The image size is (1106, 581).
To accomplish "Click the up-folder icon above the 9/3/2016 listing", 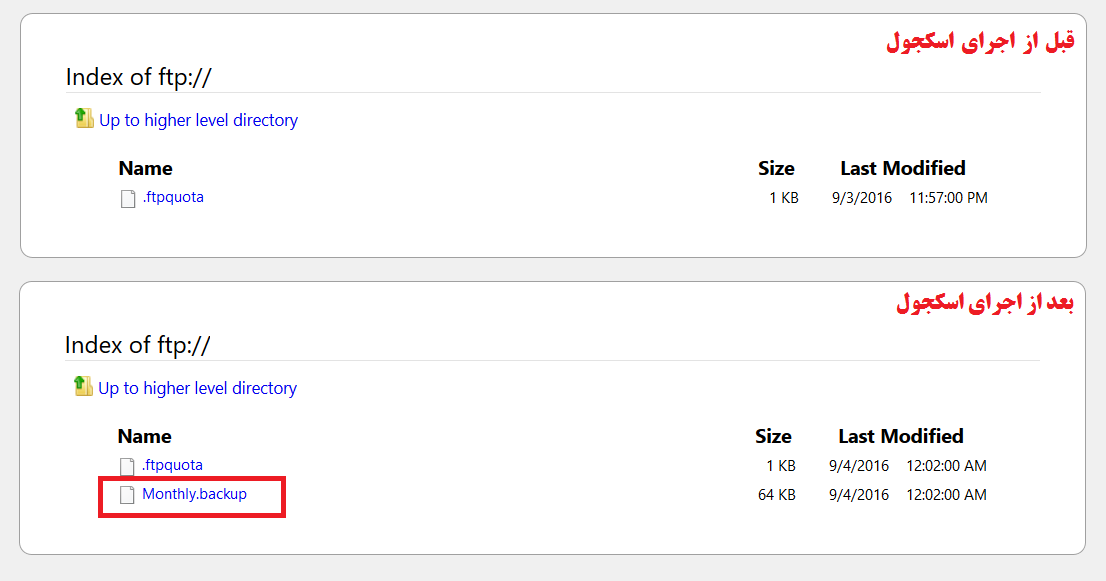I will point(84,118).
